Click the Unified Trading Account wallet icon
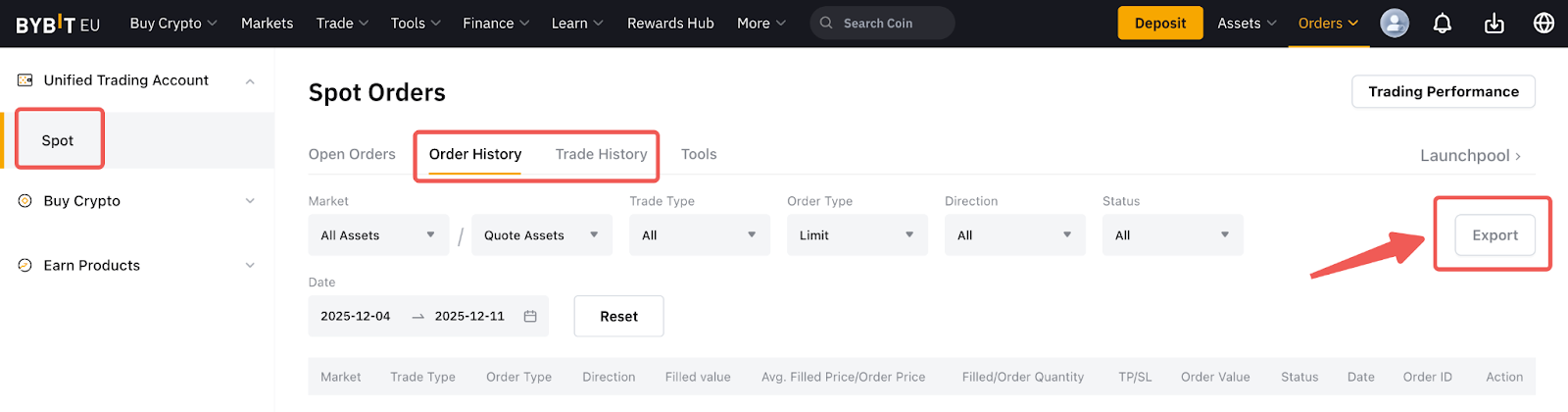This screenshot has height=412, width=1568. [25, 80]
